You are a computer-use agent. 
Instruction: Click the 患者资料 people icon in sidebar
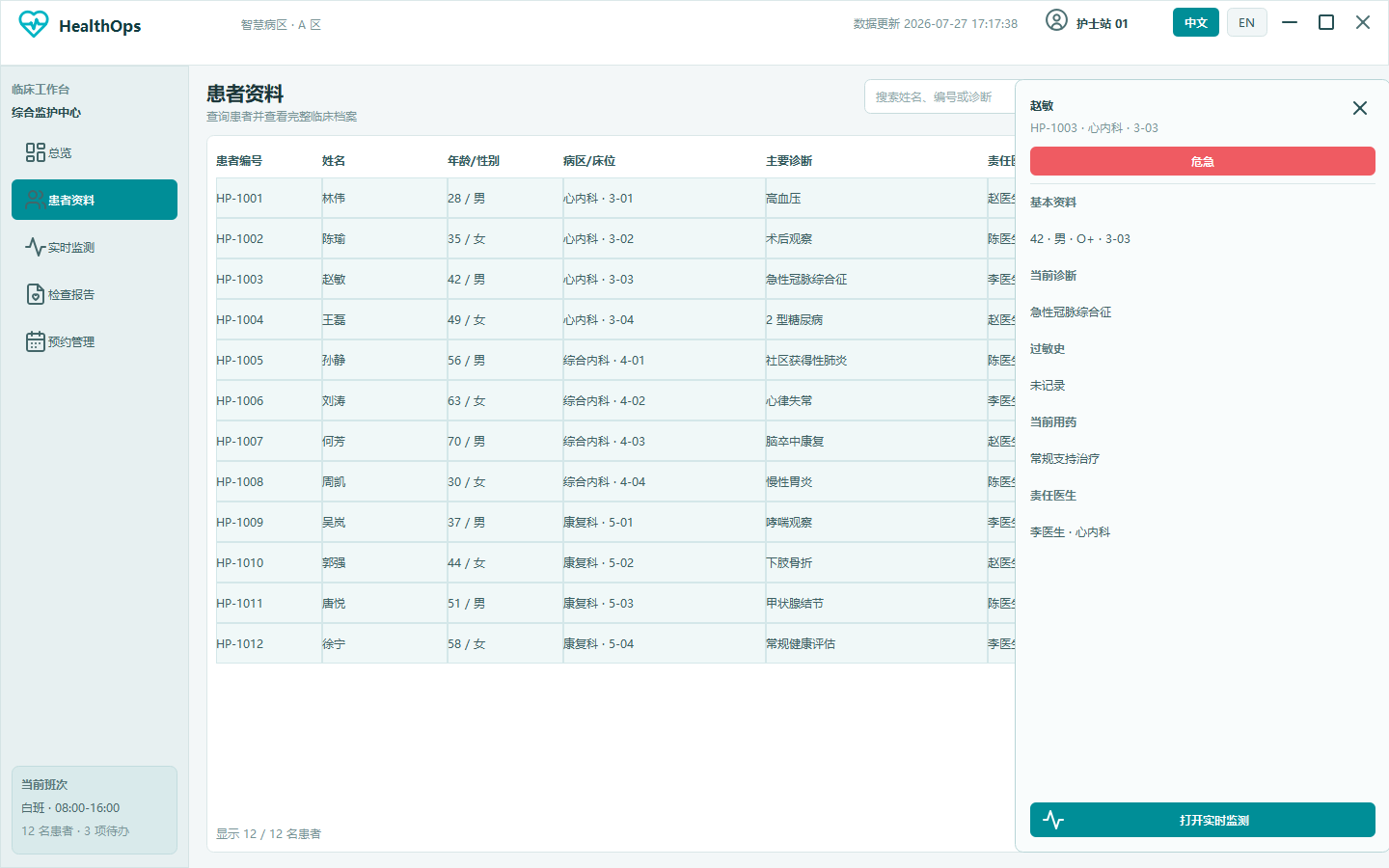tap(36, 200)
